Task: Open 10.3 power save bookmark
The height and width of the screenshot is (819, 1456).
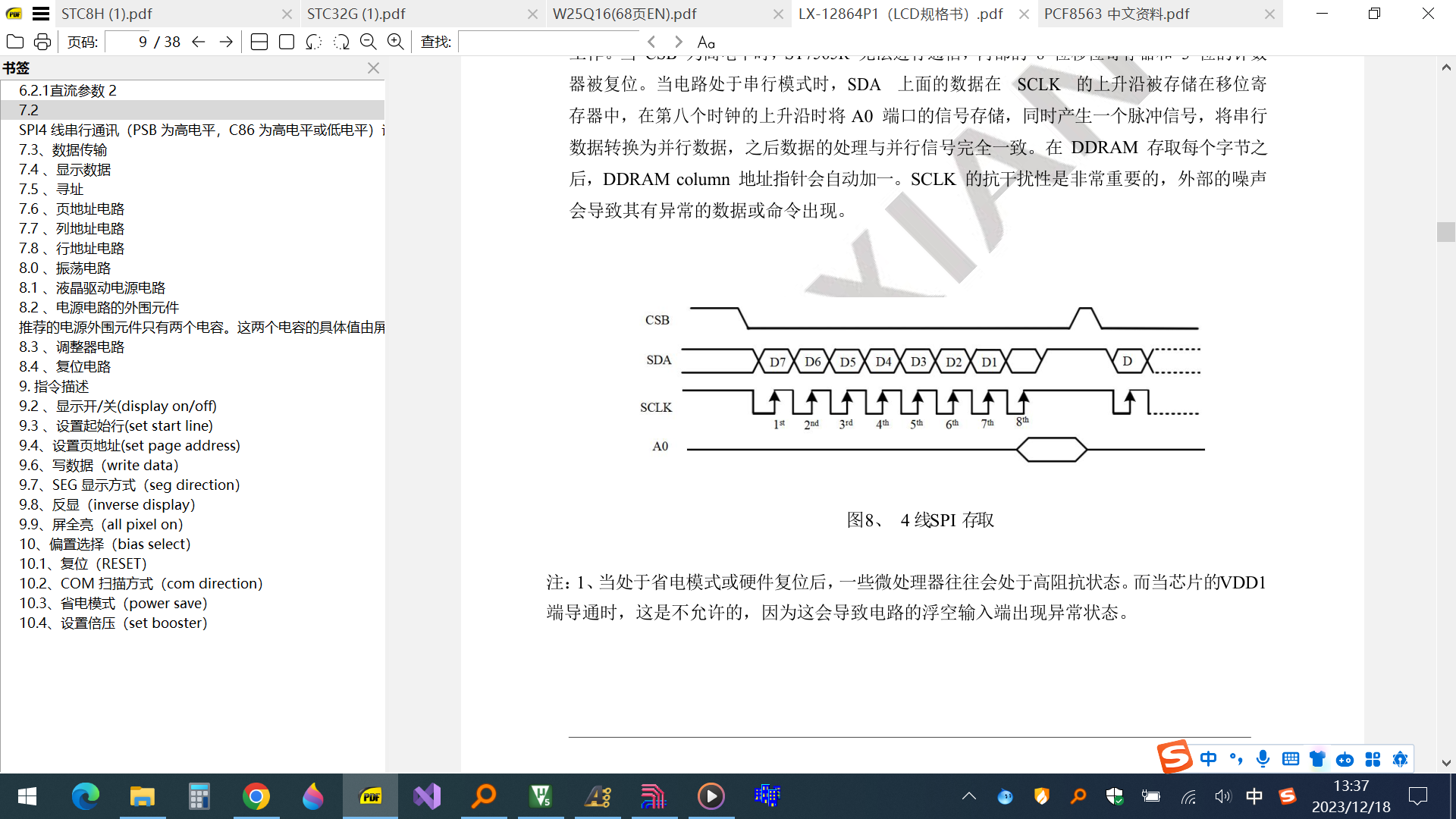Action: coord(193,603)
